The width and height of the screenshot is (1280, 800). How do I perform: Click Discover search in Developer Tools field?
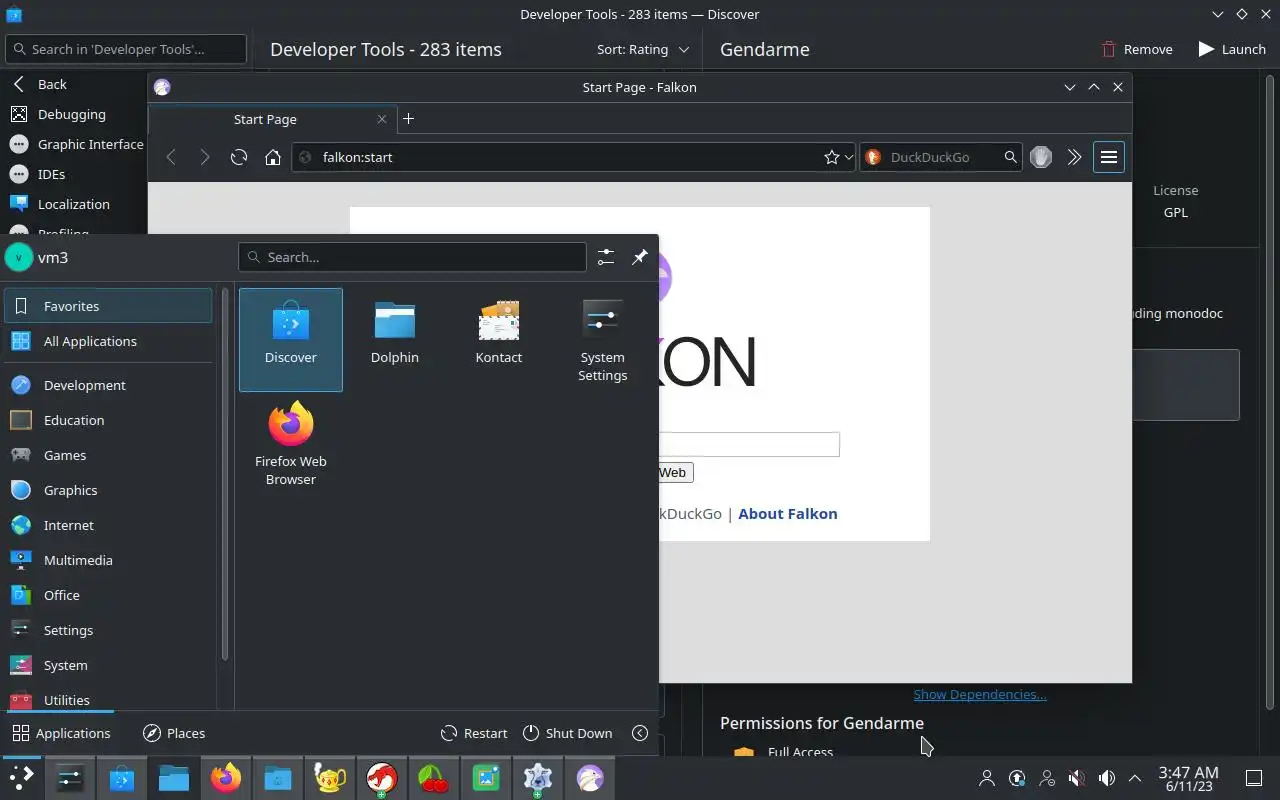point(125,49)
